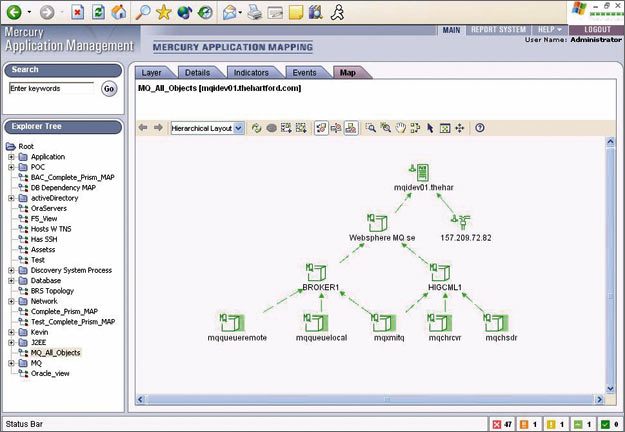Viewport: 625px width, 432px height.
Task: Open the BAC_Complete_Prism_MAP view
Action: point(72,177)
